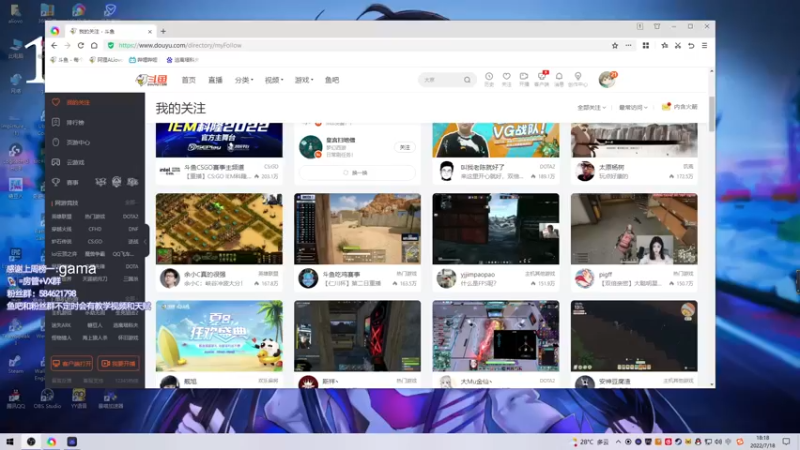Expand the 视频 dropdown in navigation
The width and height of the screenshot is (800, 450).
tap(274, 80)
